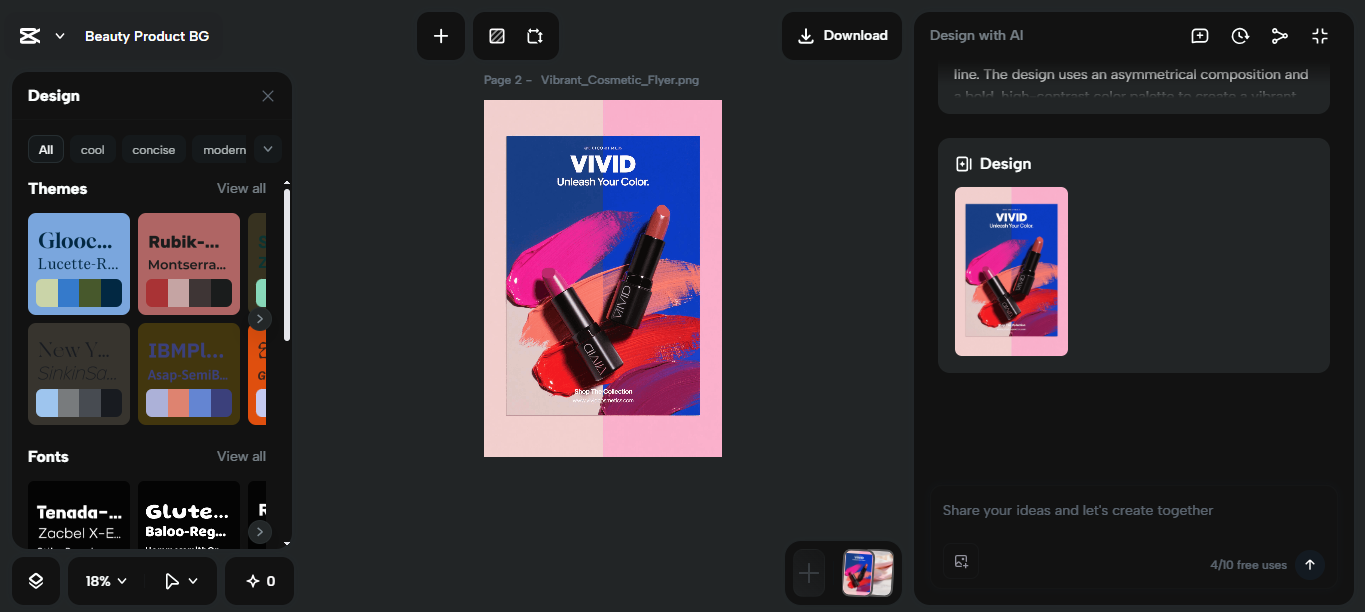Image resolution: width=1365 pixels, height=612 pixels.
Task: Click the image upload icon in chat box
Action: [x=961, y=562]
